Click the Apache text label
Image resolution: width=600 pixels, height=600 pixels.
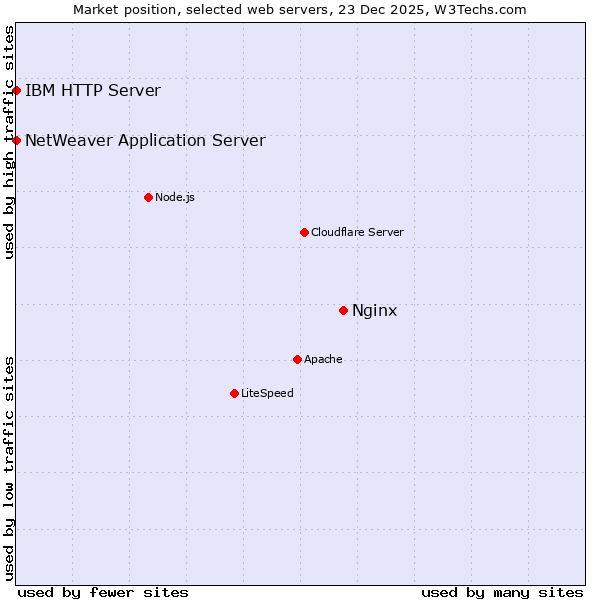pos(323,360)
